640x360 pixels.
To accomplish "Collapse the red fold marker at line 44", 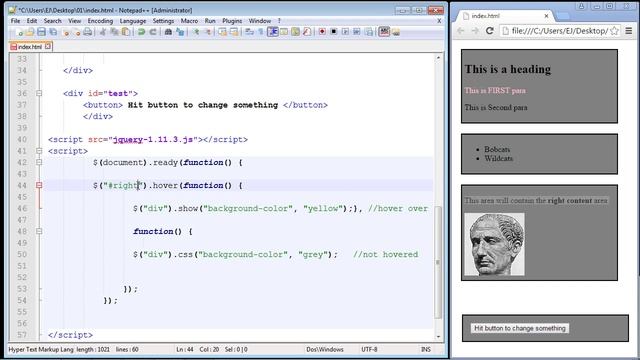I will click(39, 185).
